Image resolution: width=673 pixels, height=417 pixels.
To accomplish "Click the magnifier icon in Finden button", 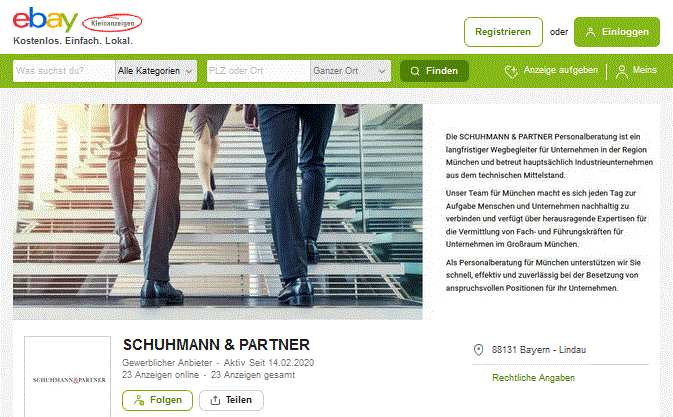I will coord(415,71).
